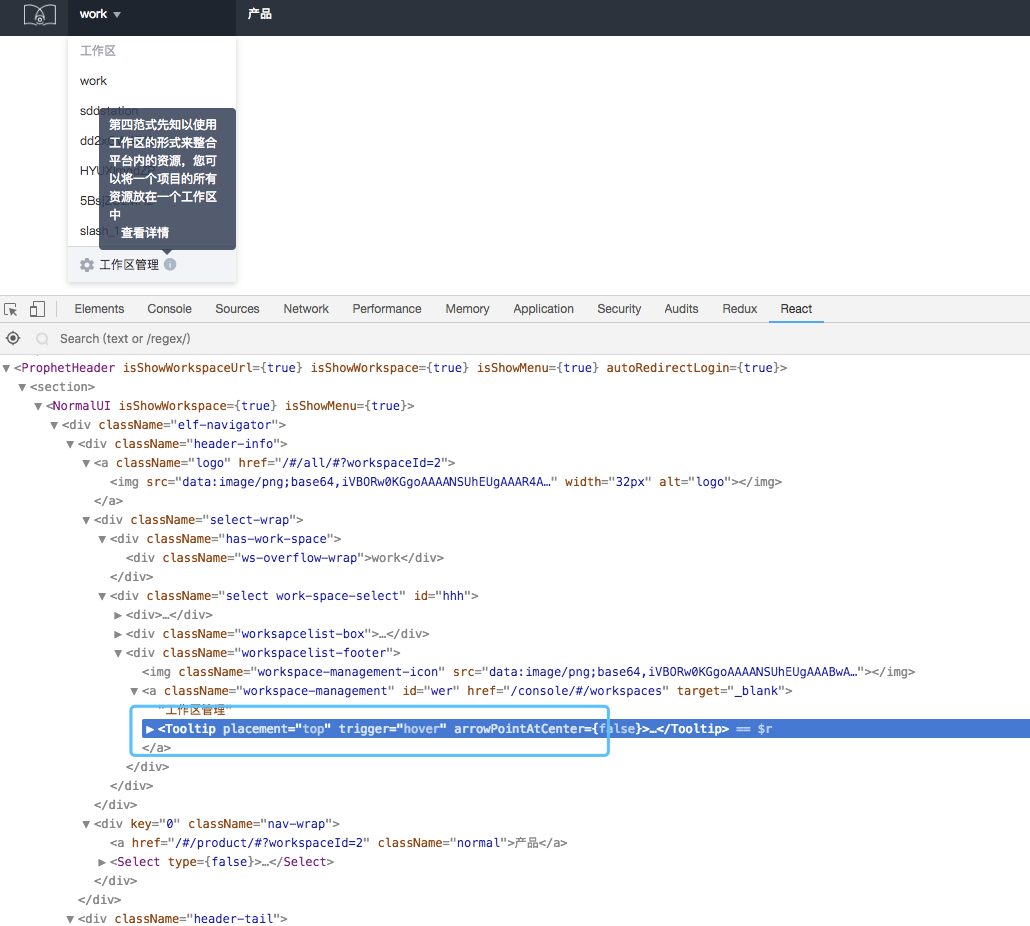Open the 工作区管理 link

(129, 265)
